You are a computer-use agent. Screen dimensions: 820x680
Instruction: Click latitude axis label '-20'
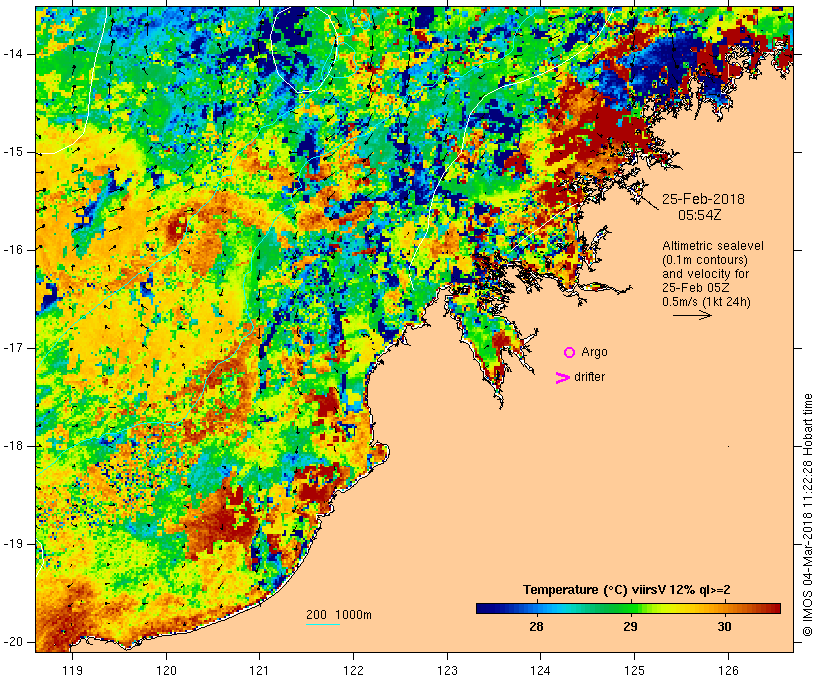point(12,642)
